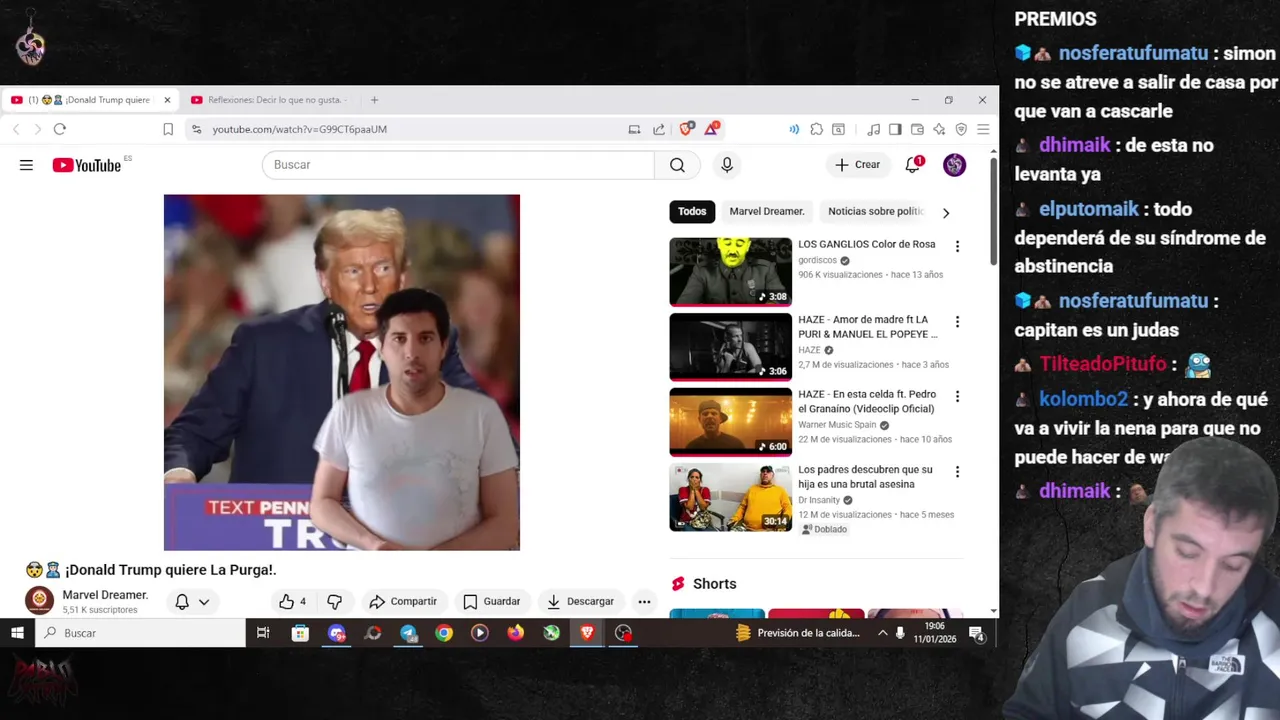This screenshot has height=720, width=1280.
Task: Open options menu for LOS GANGLIOS video
Action: (x=957, y=246)
